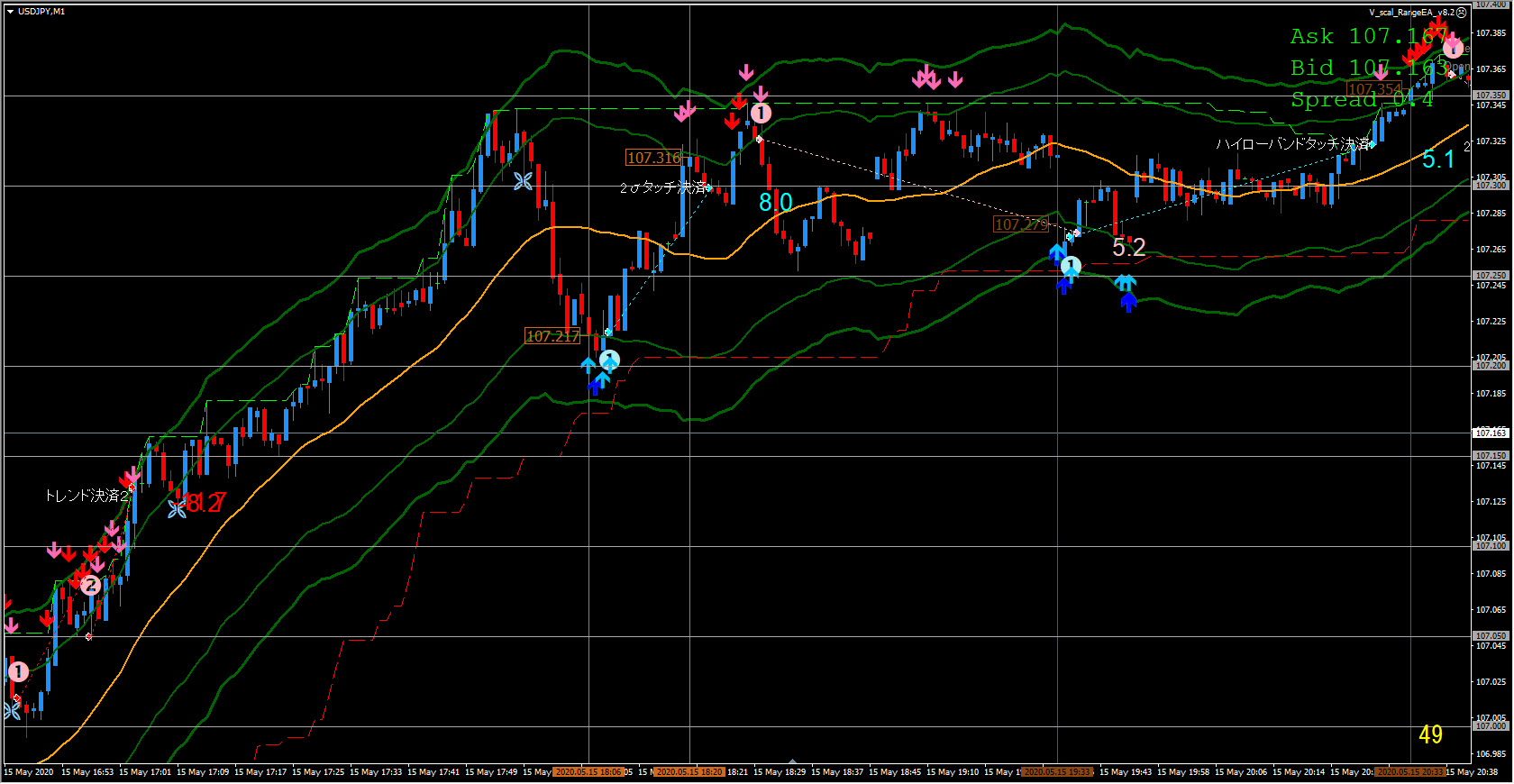Select the topmost pink down arrow above circled 1

click(746, 72)
